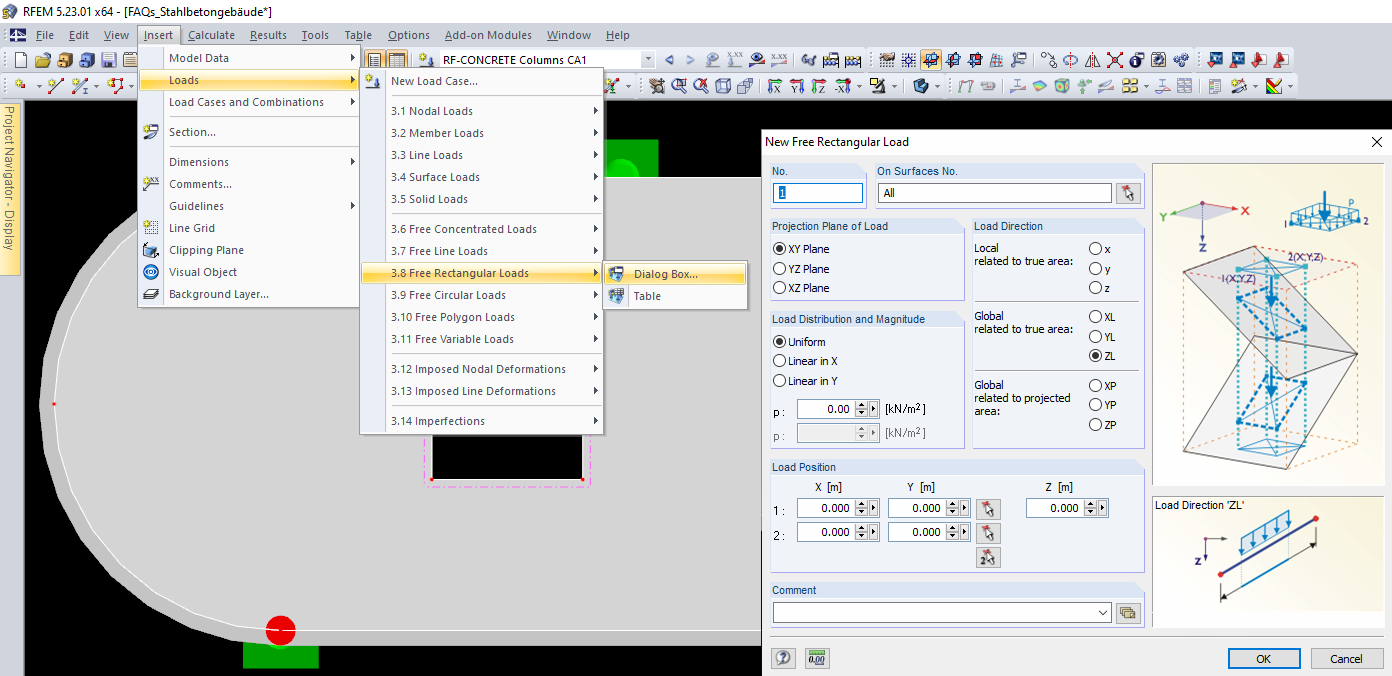Click the red cross delete icon in toolbar
Viewport: 1392px width, 676px height.
click(x=1114, y=60)
